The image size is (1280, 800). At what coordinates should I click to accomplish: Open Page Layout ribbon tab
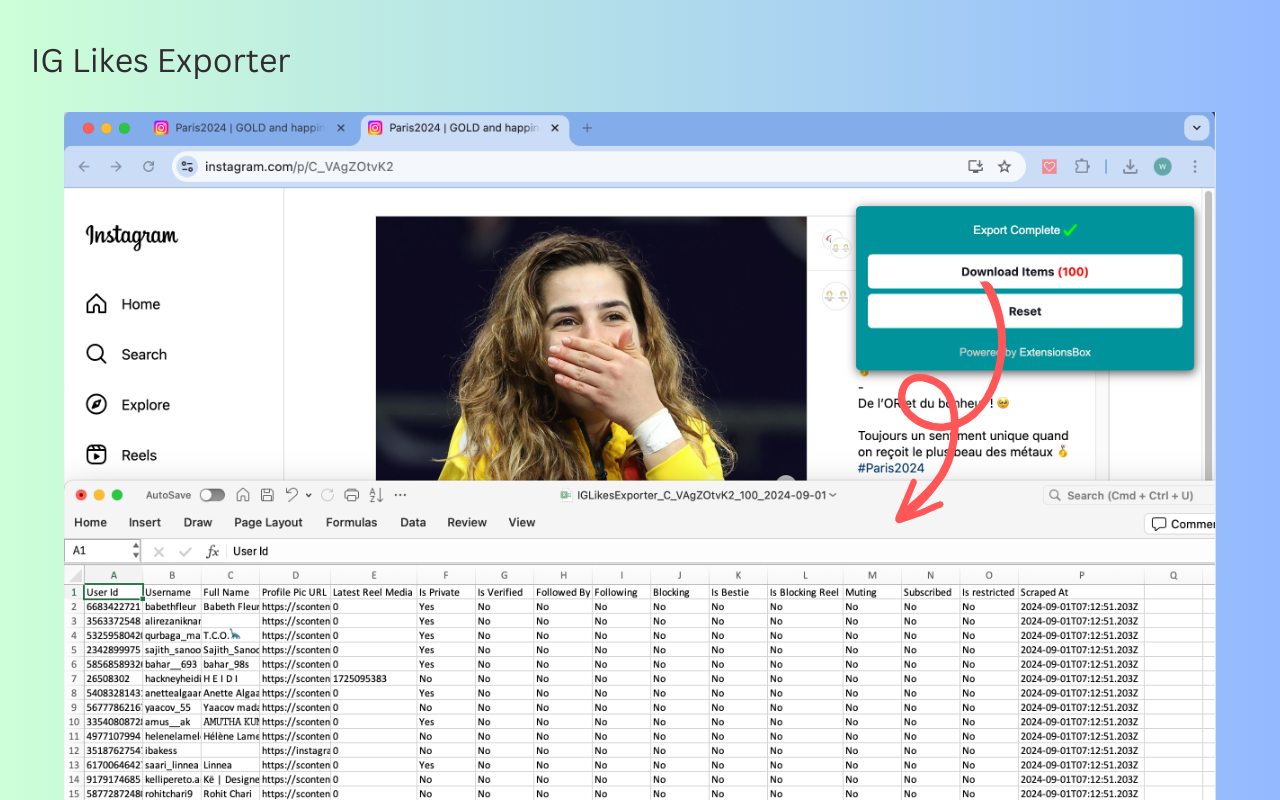[268, 522]
